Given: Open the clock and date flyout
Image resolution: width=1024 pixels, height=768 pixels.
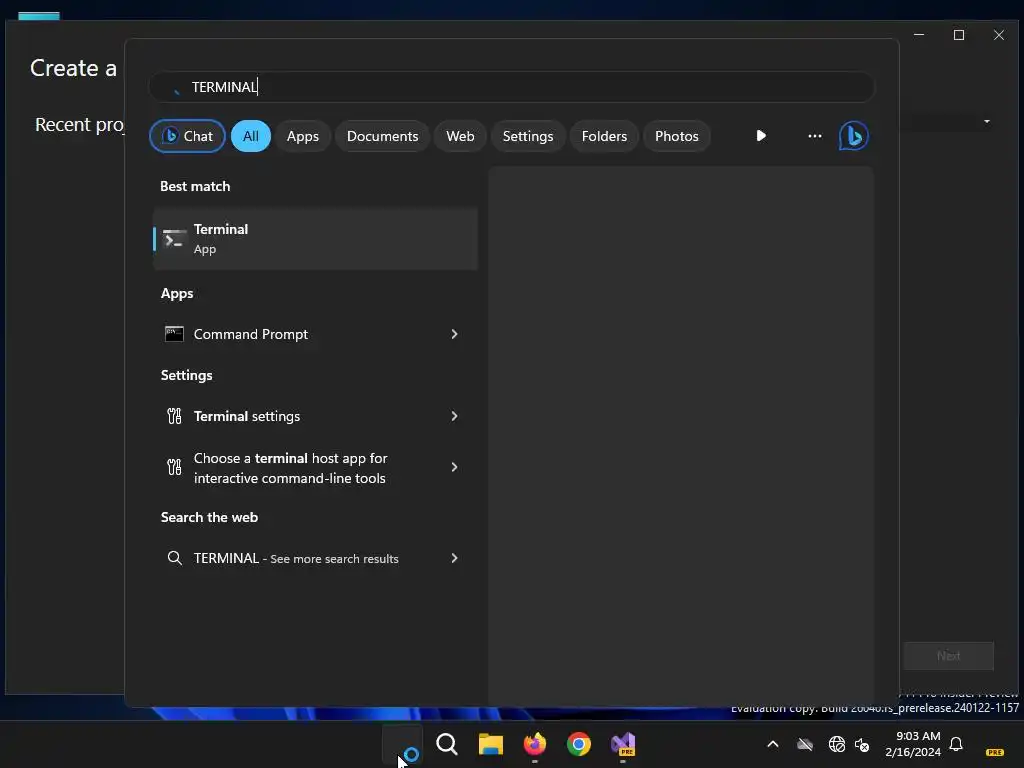Looking at the screenshot, I should (913, 744).
